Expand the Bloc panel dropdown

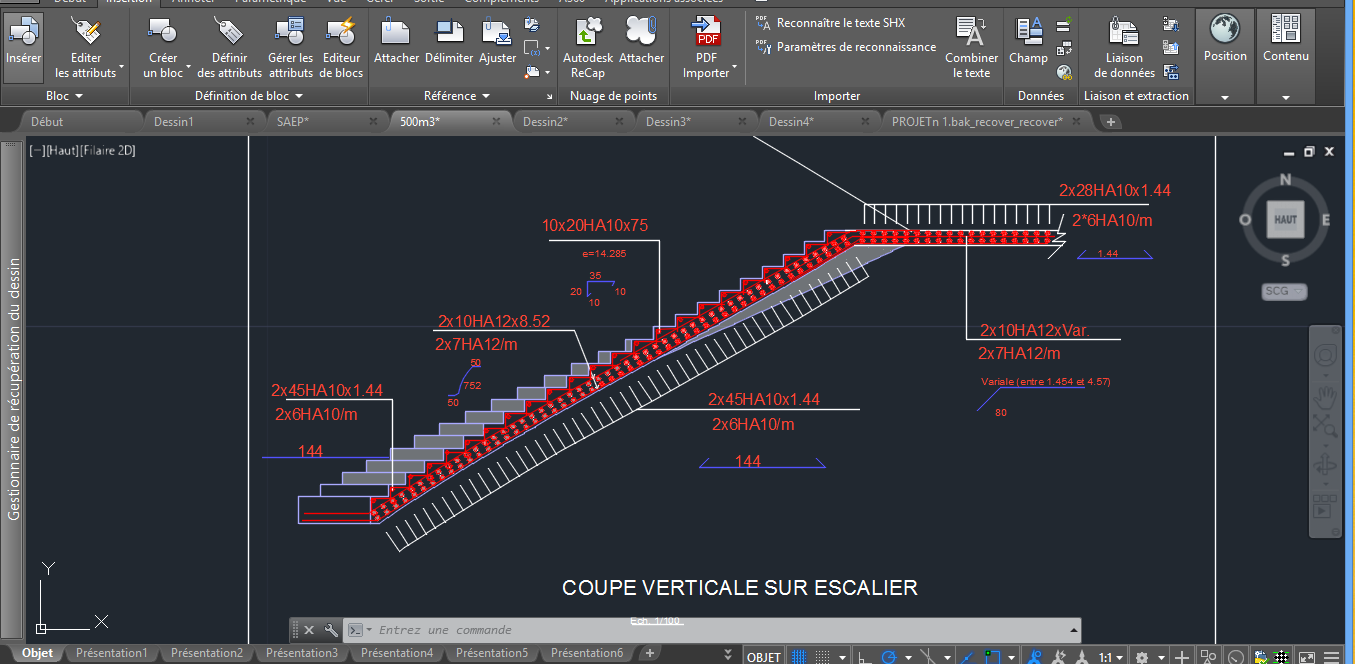tap(65, 96)
